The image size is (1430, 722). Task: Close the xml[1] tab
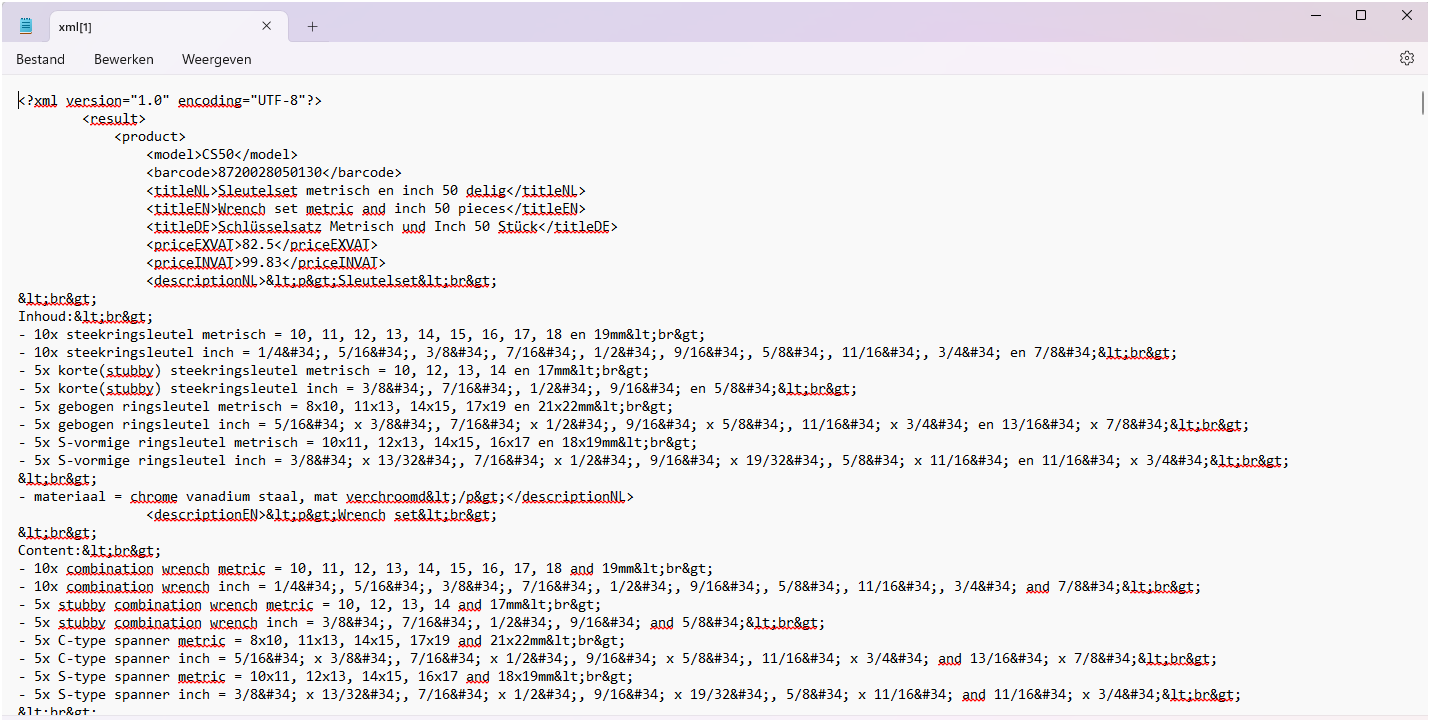266,26
